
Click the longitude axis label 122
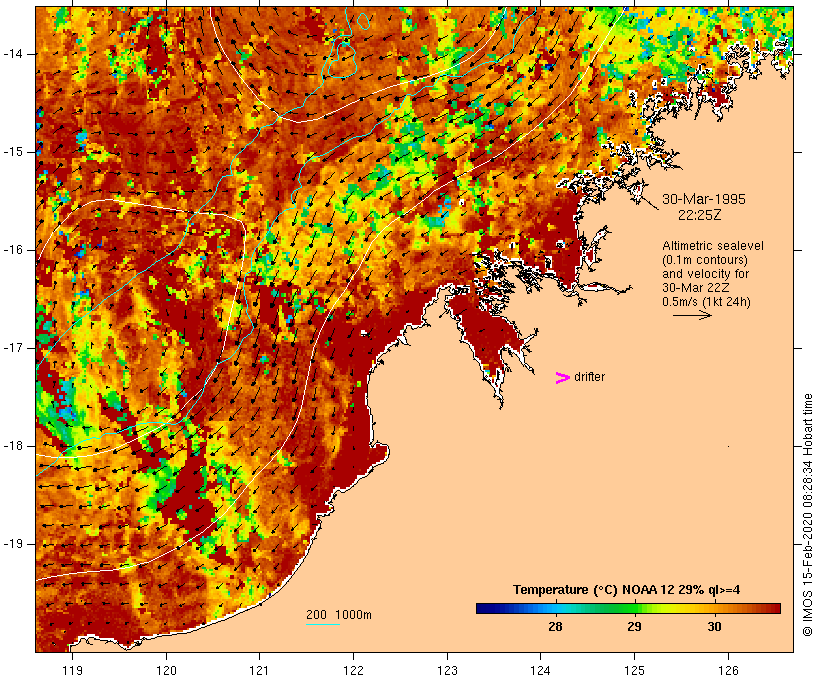pos(354,670)
